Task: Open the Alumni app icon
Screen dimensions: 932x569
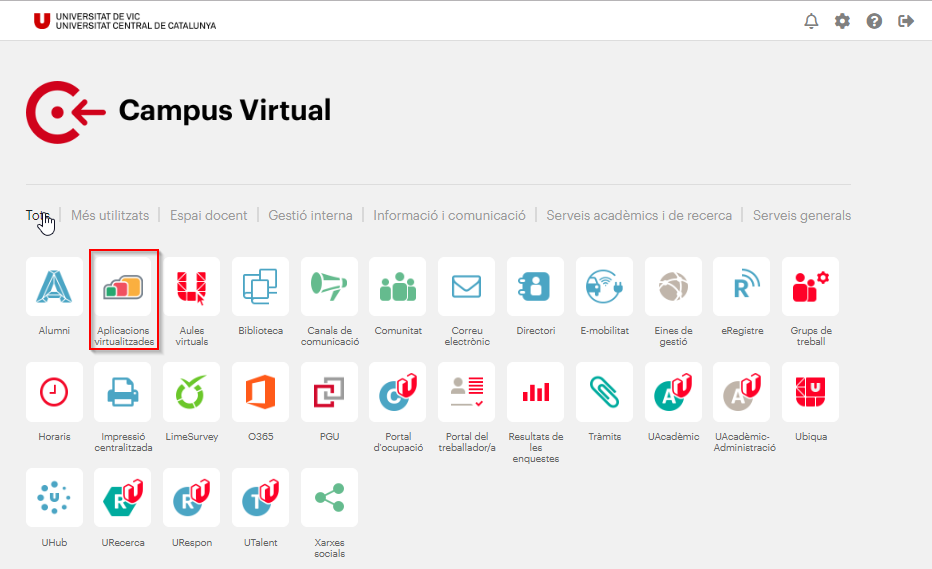Action: 54,287
